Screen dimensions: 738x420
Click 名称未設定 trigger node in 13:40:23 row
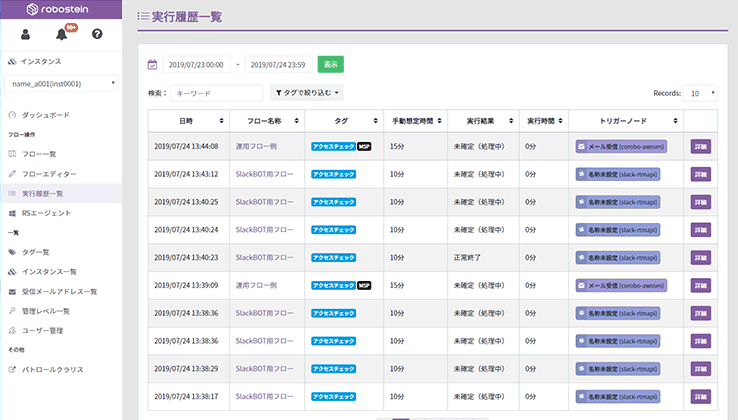coord(618,258)
